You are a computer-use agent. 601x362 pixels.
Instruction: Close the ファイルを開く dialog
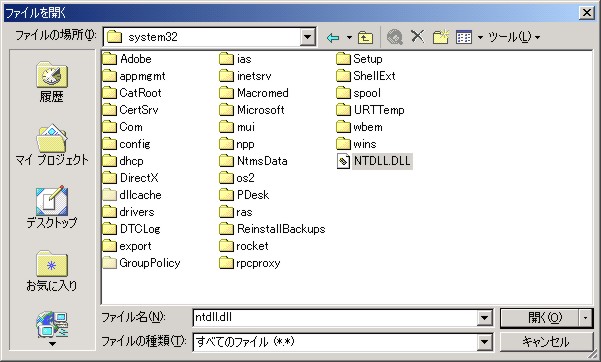click(x=587, y=13)
